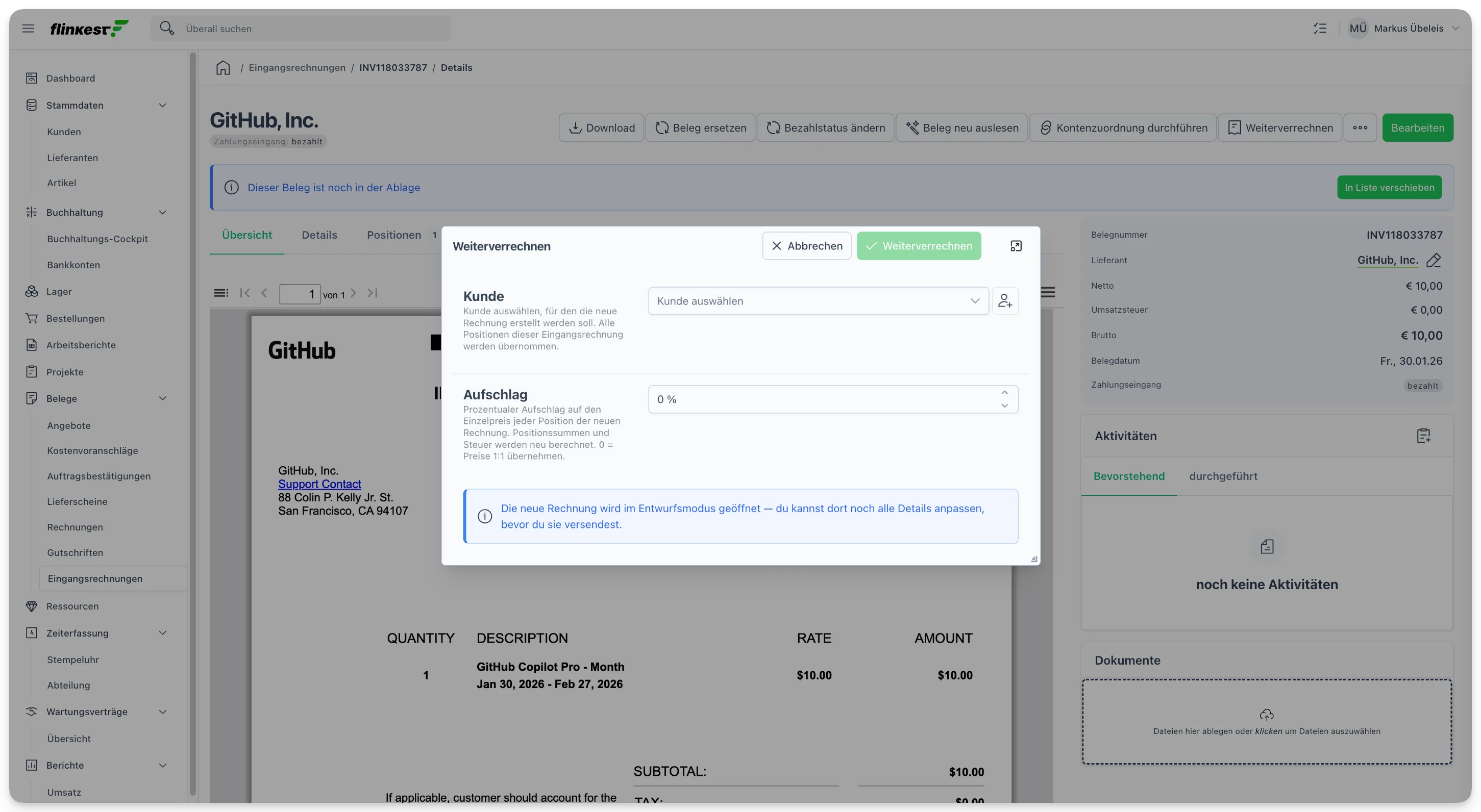The height and width of the screenshot is (812, 1481).
Task: Open the home breadcrumb icon
Action: (223, 67)
